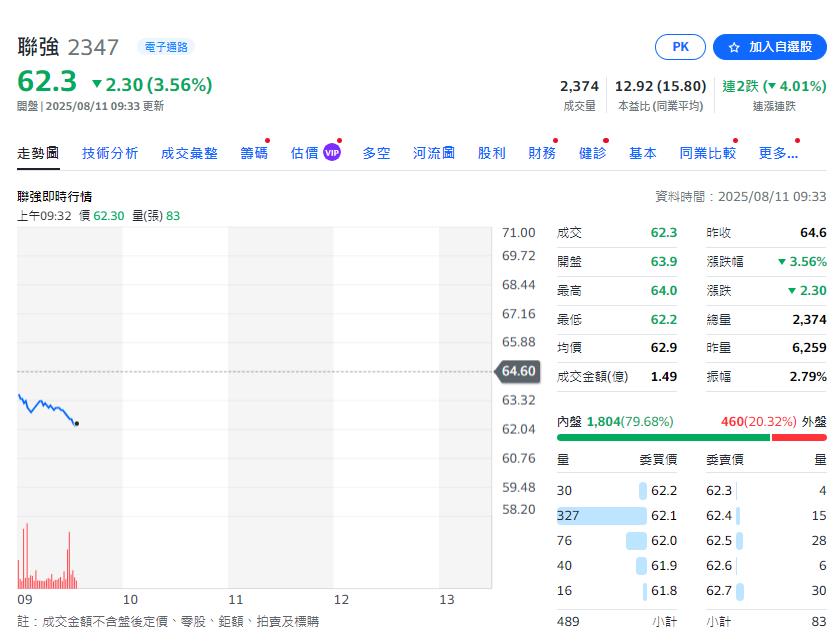Click the ask subtotal 83
The width and height of the screenshot is (837, 643).
click(x=818, y=622)
